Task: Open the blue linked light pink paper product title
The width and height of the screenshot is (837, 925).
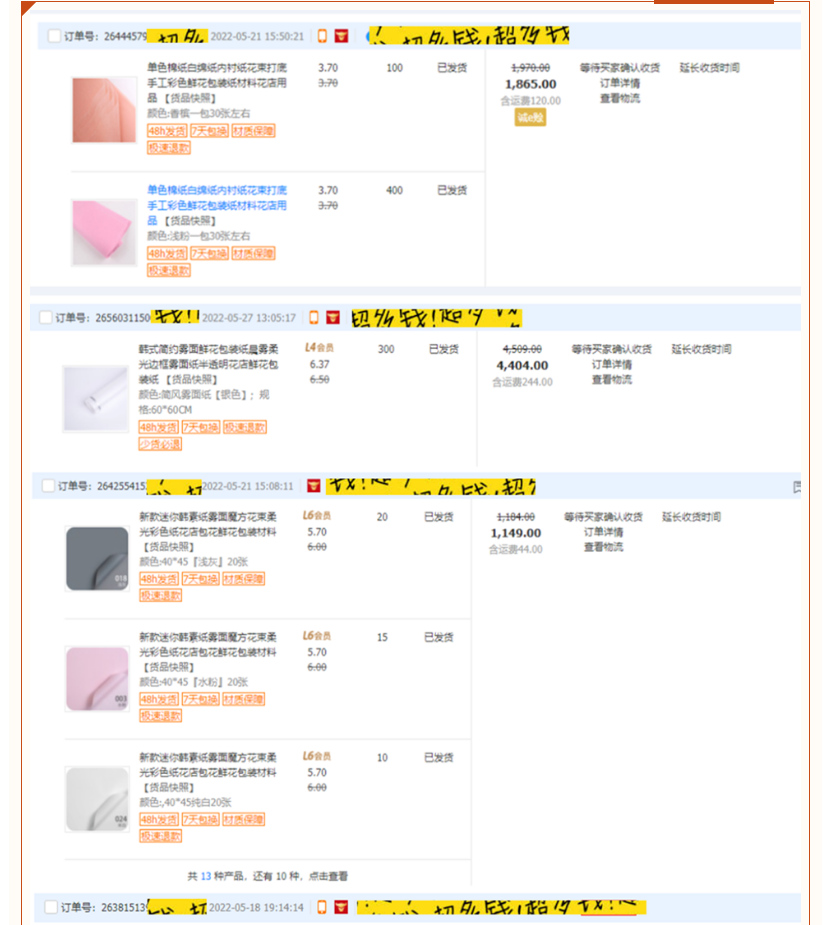Action: [217, 205]
